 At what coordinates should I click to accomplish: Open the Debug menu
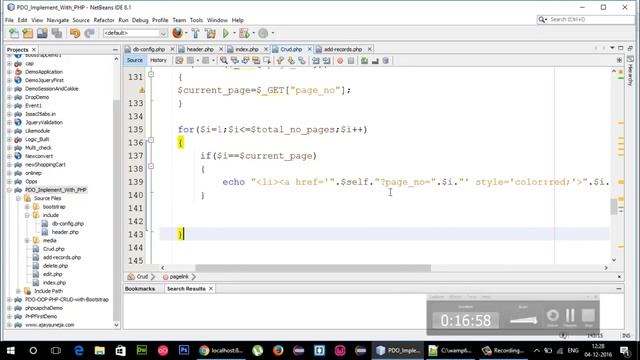click(140, 20)
